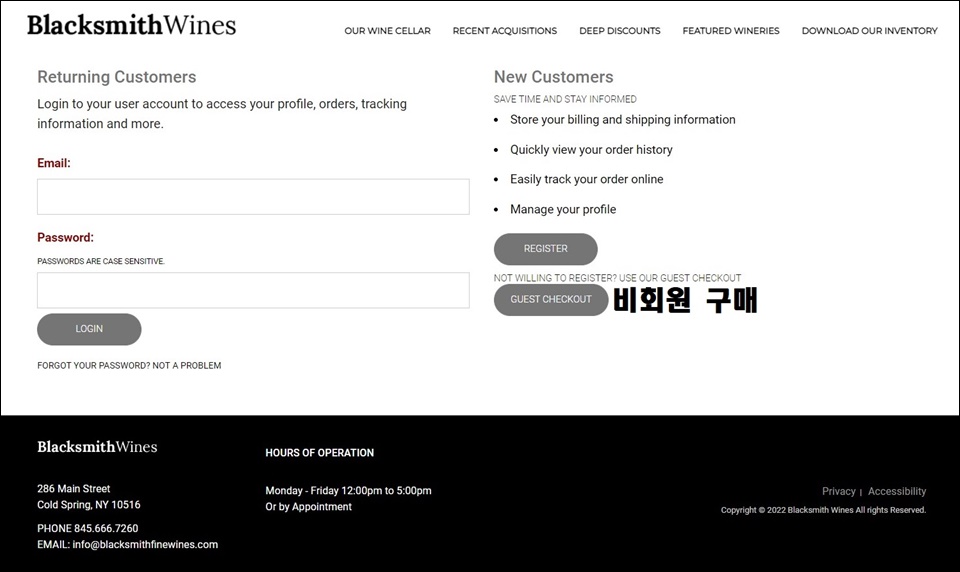Click the copyright 2022 notice

823,510
